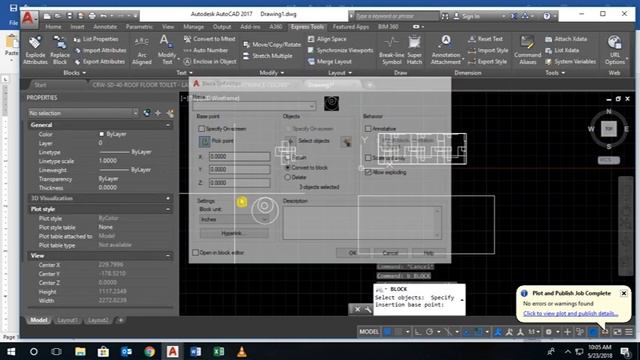The width and height of the screenshot is (640, 360).
Task: Click the Align Space tool
Action: [x=327, y=39]
